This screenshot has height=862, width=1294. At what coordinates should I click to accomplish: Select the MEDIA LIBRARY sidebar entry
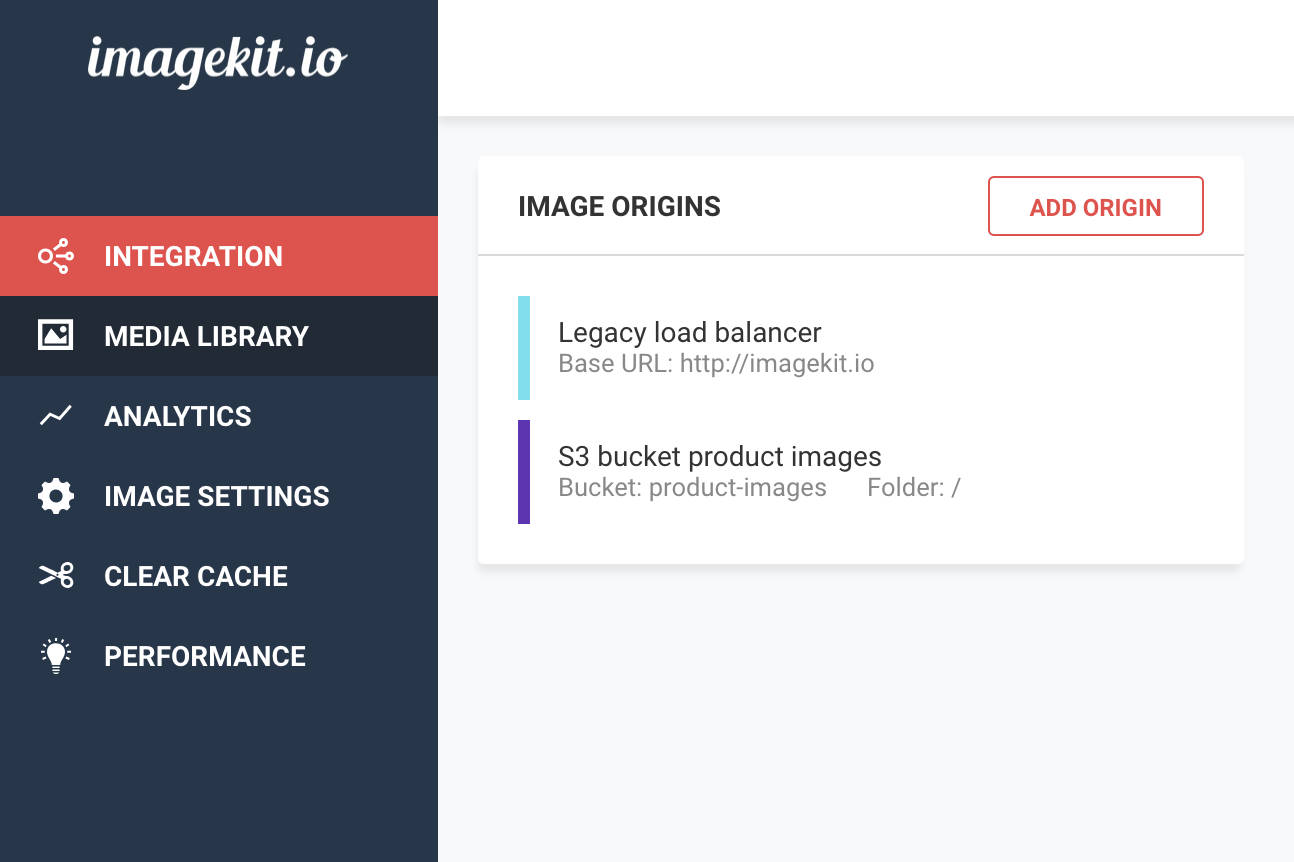coord(206,336)
